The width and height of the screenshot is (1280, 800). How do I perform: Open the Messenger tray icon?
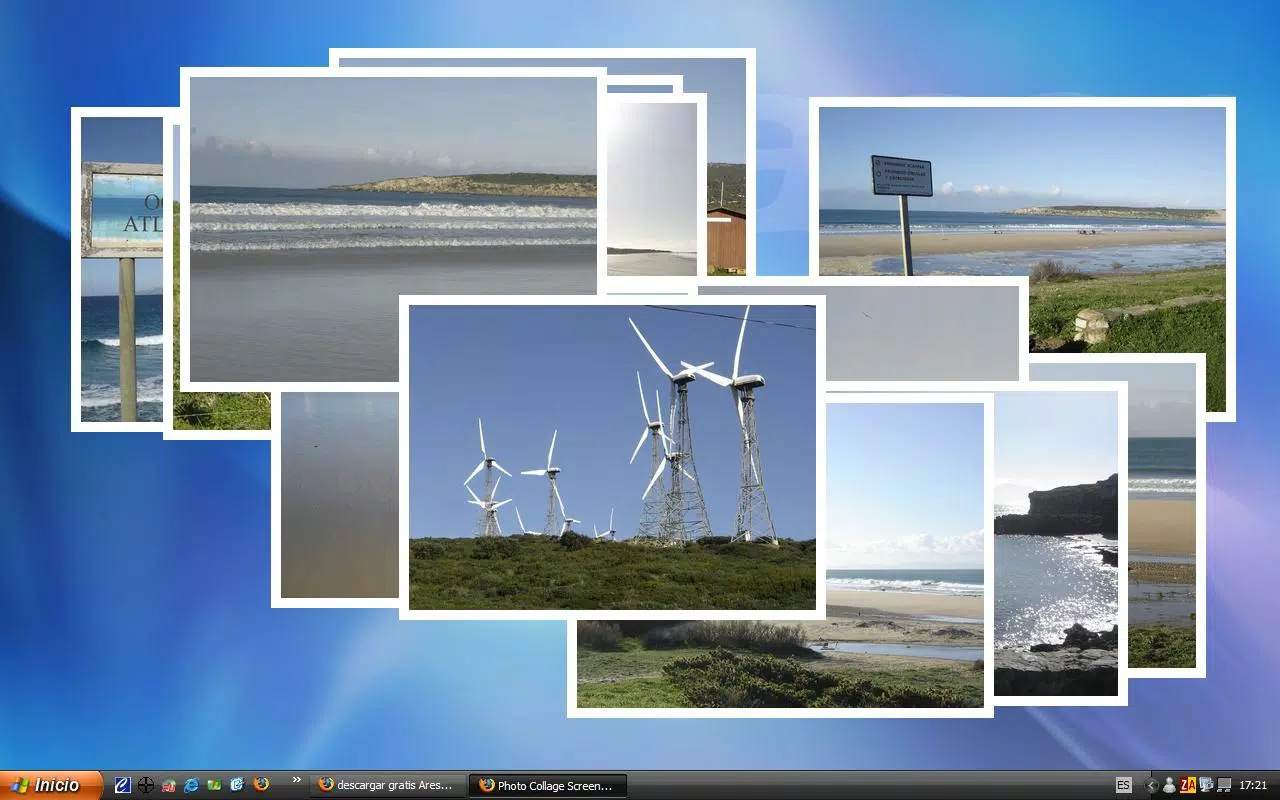pos(1169,785)
